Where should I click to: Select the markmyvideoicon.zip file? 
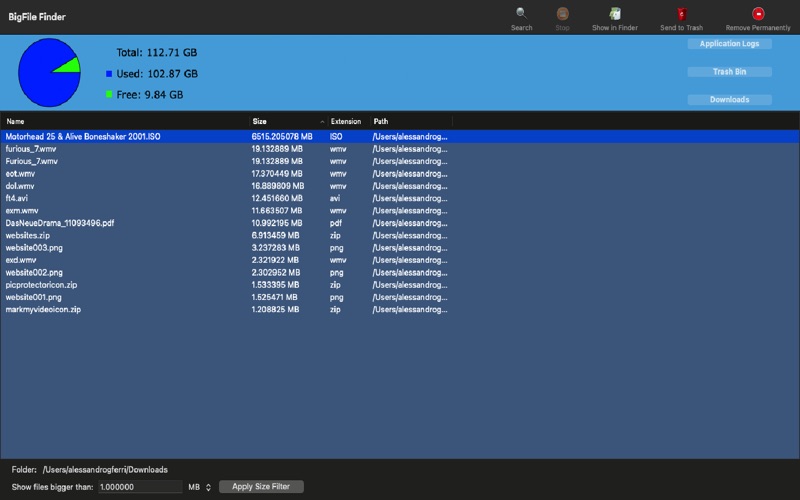click(400, 310)
